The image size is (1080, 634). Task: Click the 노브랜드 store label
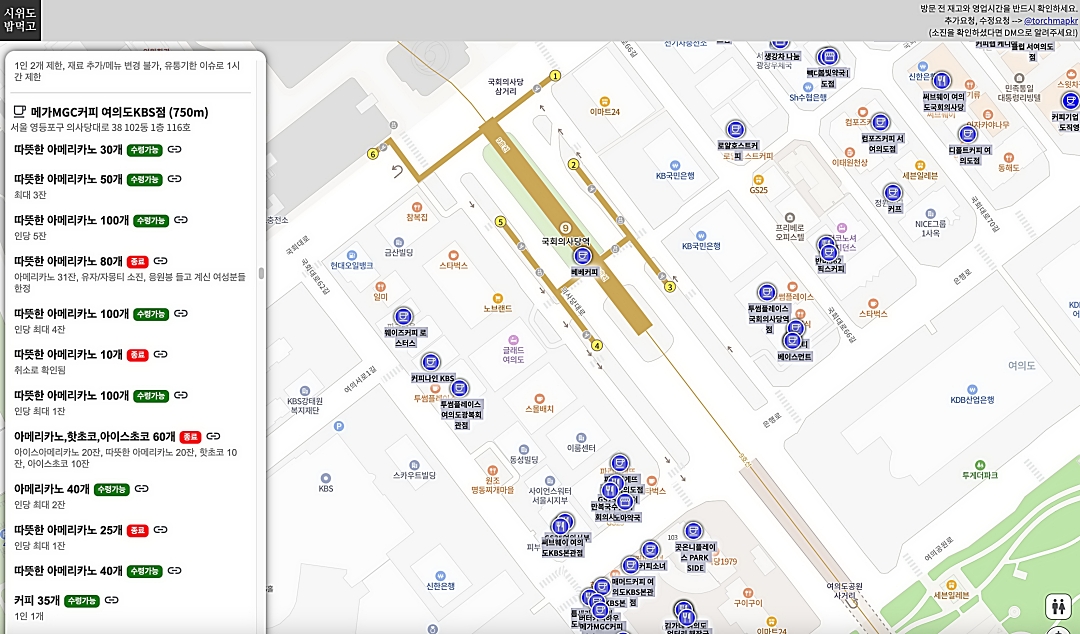(497, 309)
